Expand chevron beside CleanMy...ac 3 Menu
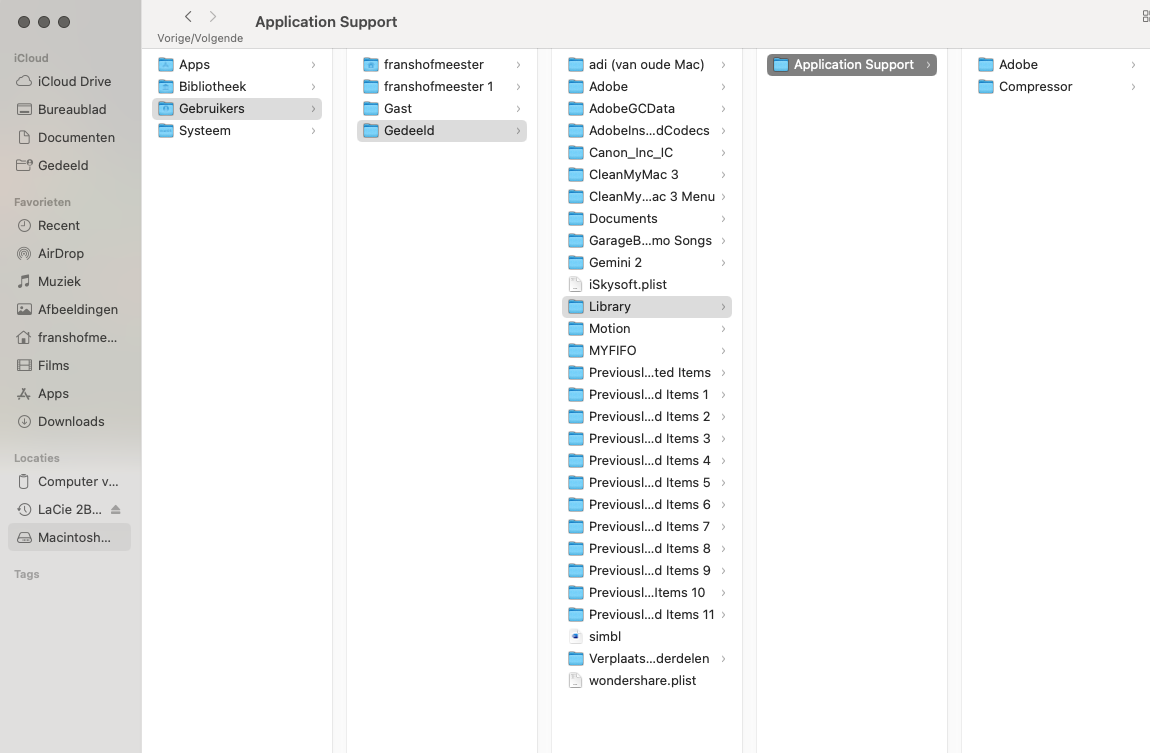 click(723, 196)
